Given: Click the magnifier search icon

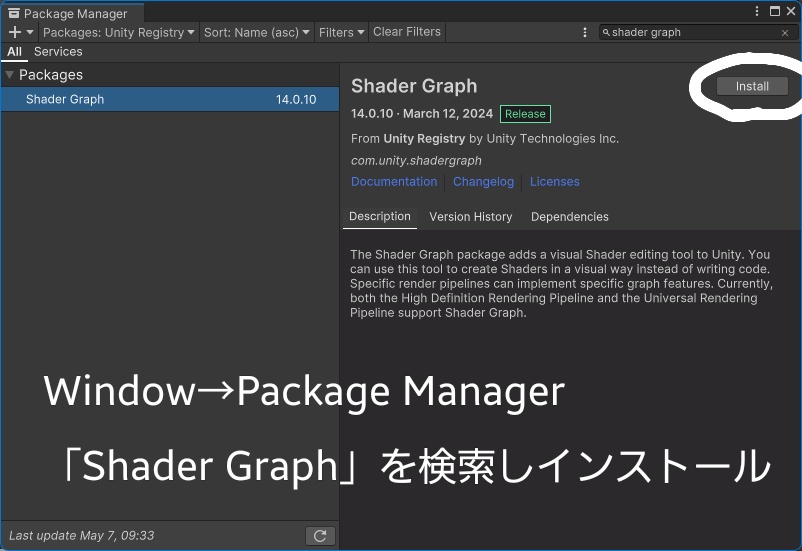Looking at the screenshot, I should click(606, 32).
